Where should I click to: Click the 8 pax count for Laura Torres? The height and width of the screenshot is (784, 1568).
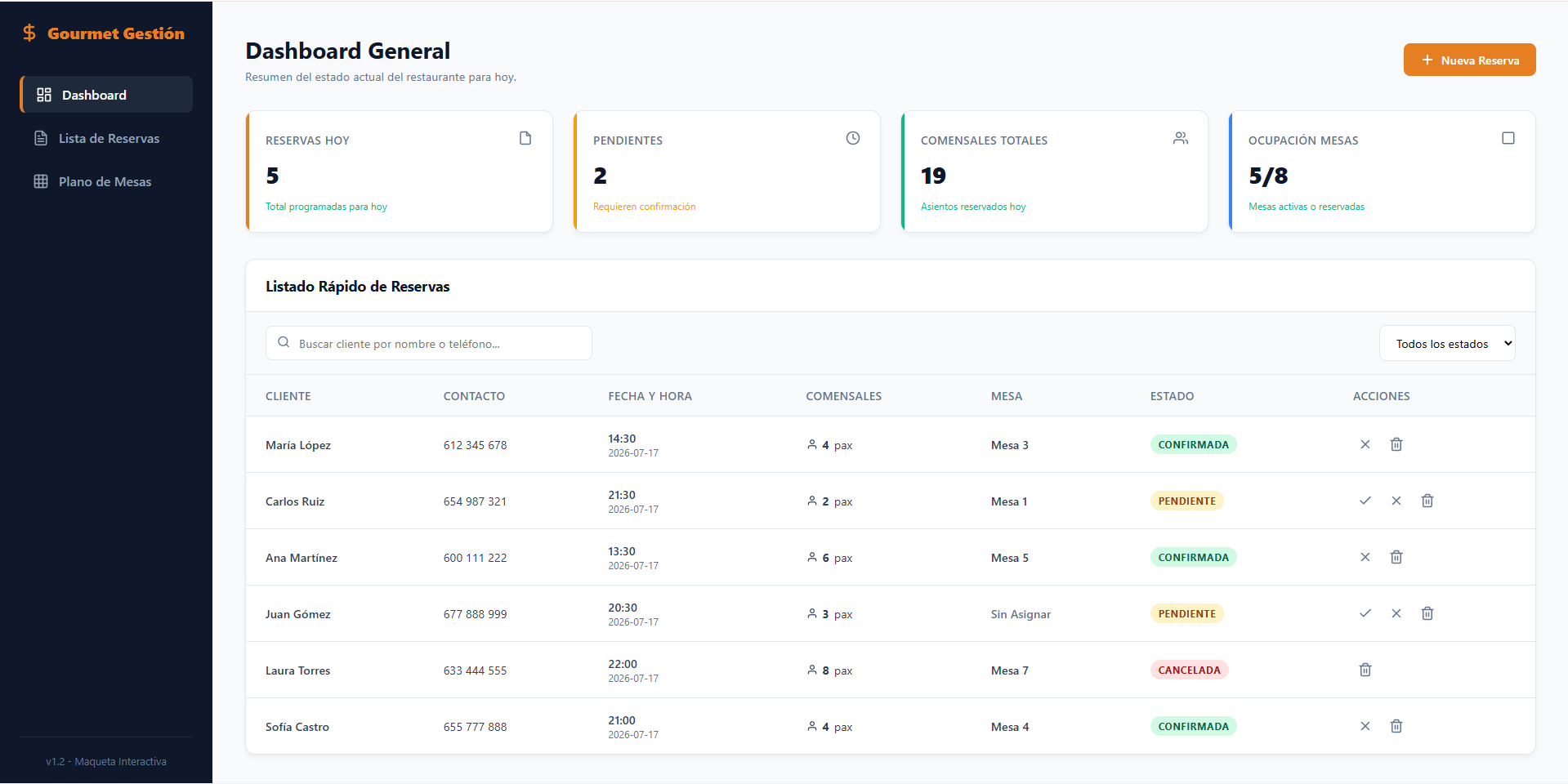coord(829,670)
